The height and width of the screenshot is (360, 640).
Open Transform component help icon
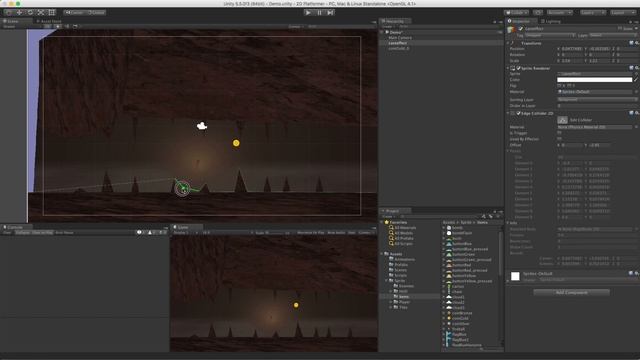pos(631,43)
